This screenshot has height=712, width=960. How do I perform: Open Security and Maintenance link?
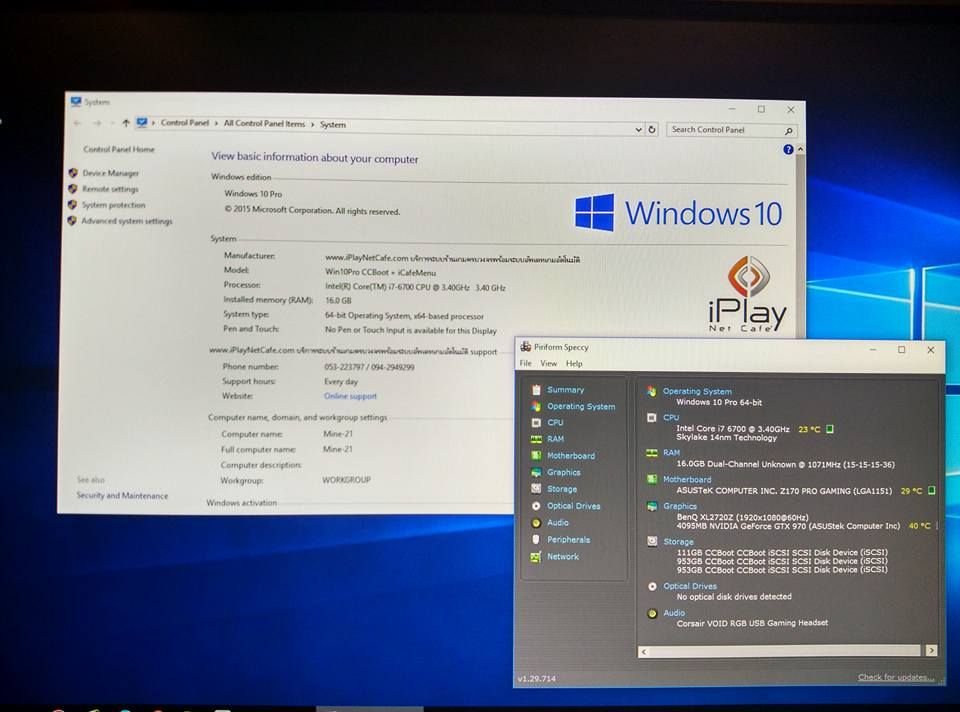tap(122, 495)
